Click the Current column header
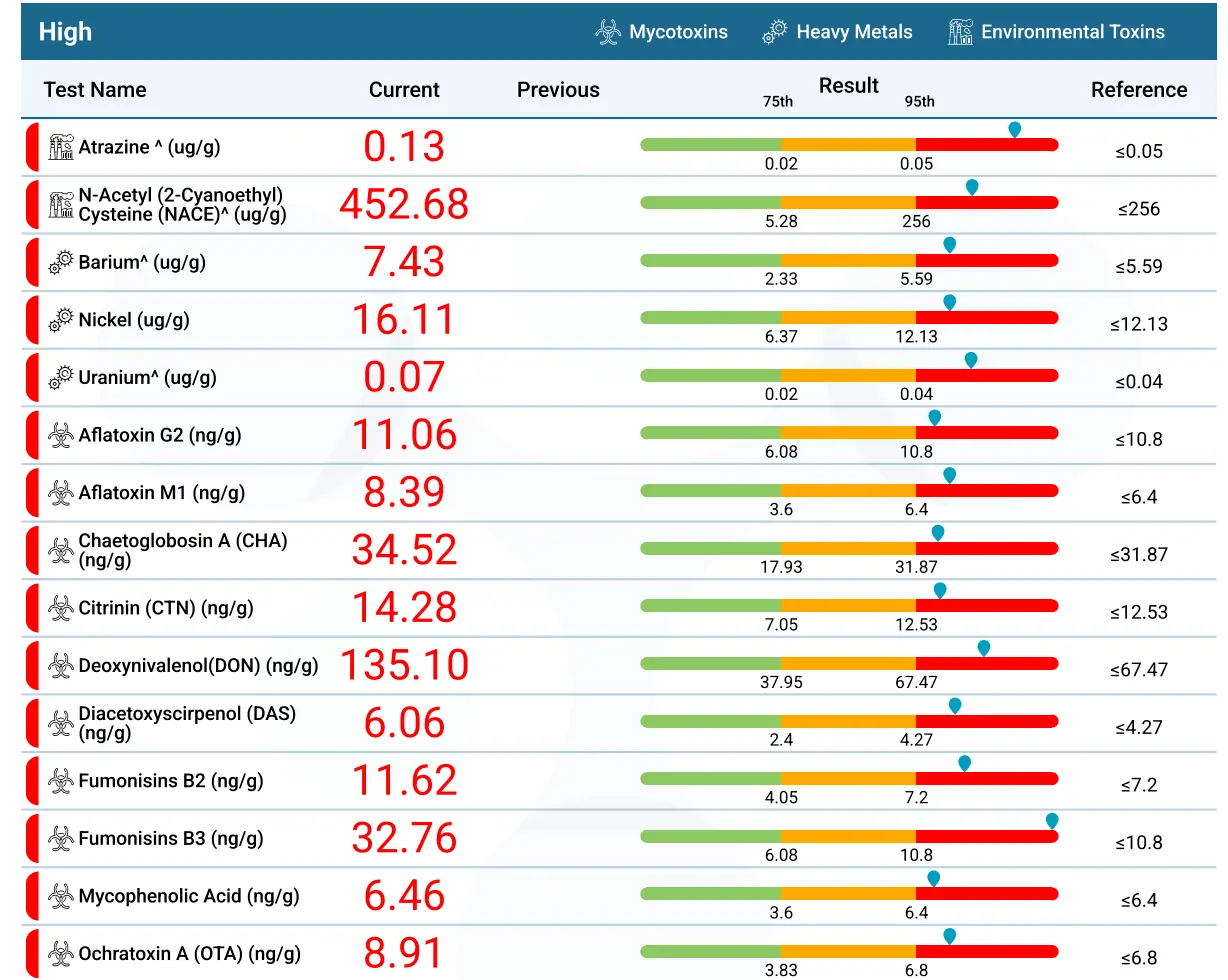This screenshot has width=1228, height=980. tap(404, 90)
